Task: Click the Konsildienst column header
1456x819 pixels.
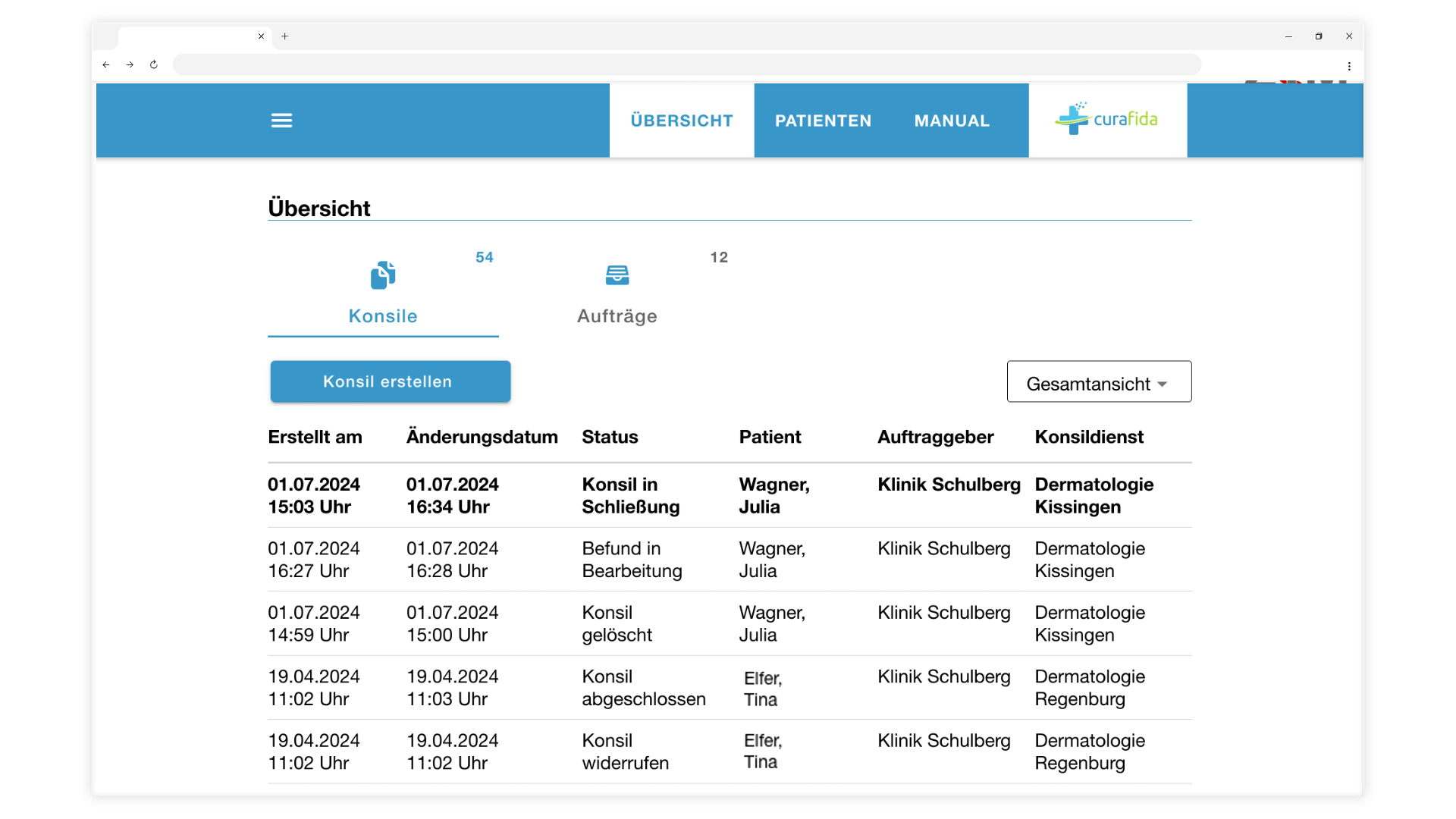Action: (x=1089, y=437)
